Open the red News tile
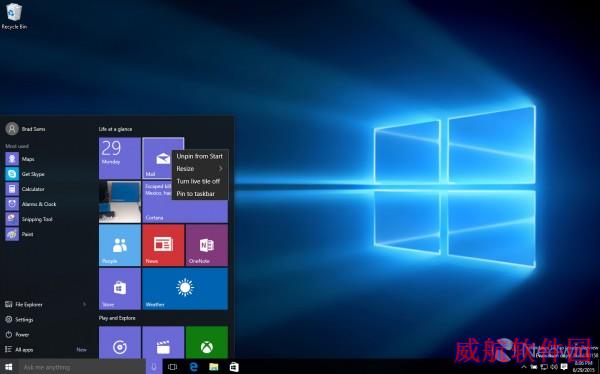The image size is (600, 374). (163, 245)
